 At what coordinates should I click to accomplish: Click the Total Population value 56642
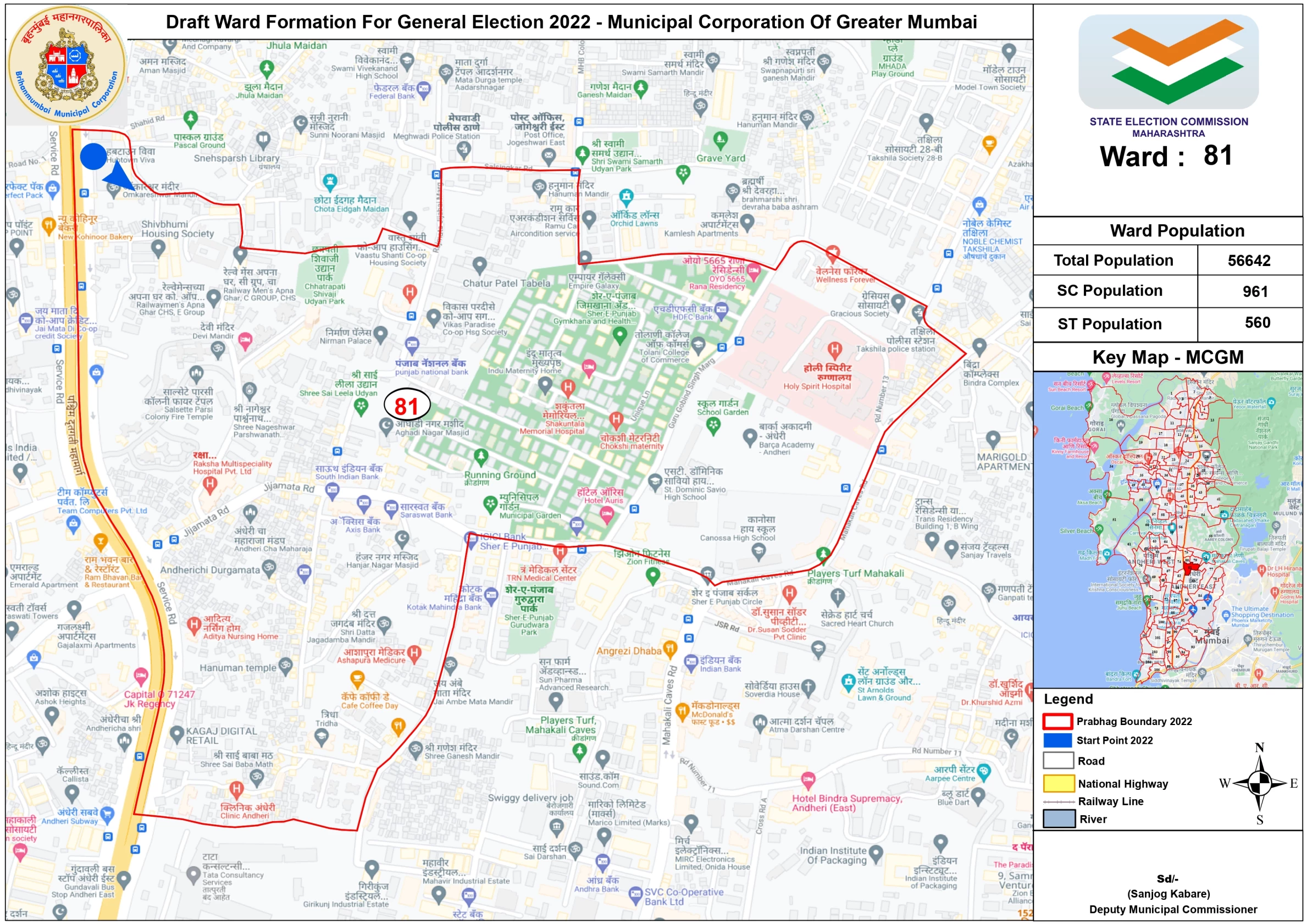[x=1249, y=260]
